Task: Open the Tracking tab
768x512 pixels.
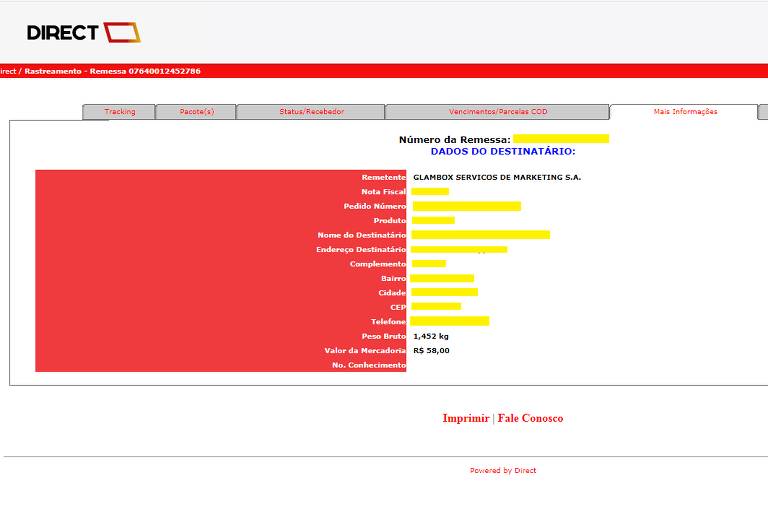Action: point(119,112)
